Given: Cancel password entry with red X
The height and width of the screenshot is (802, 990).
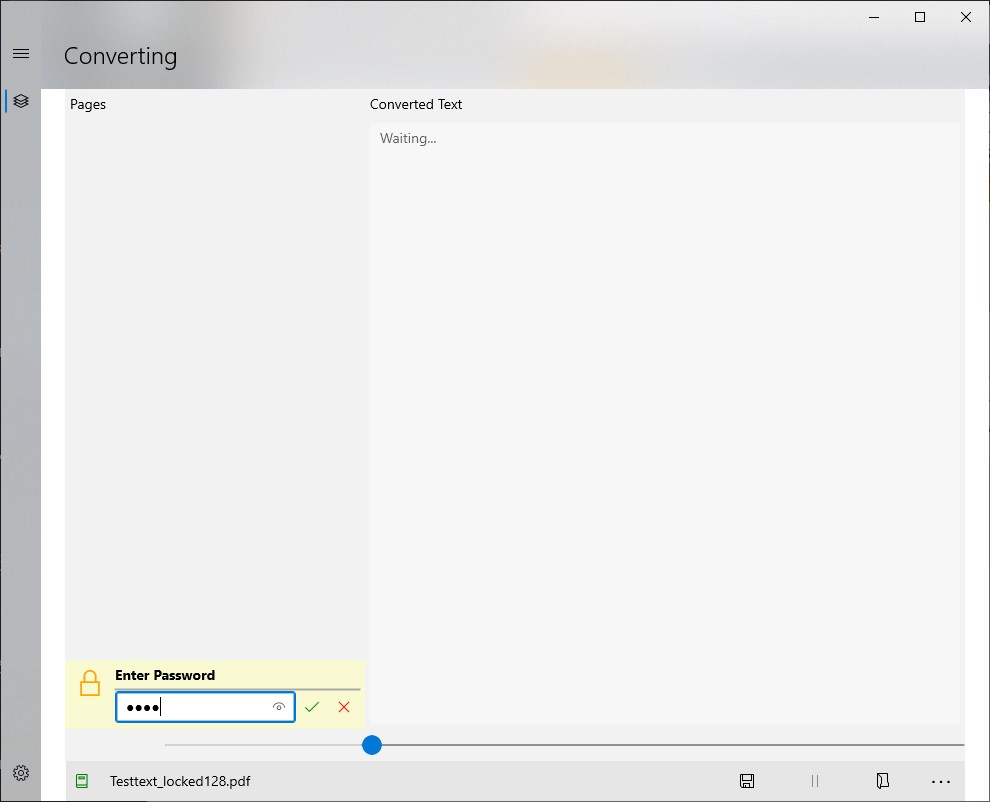Looking at the screenshot, I should point(344,707).
